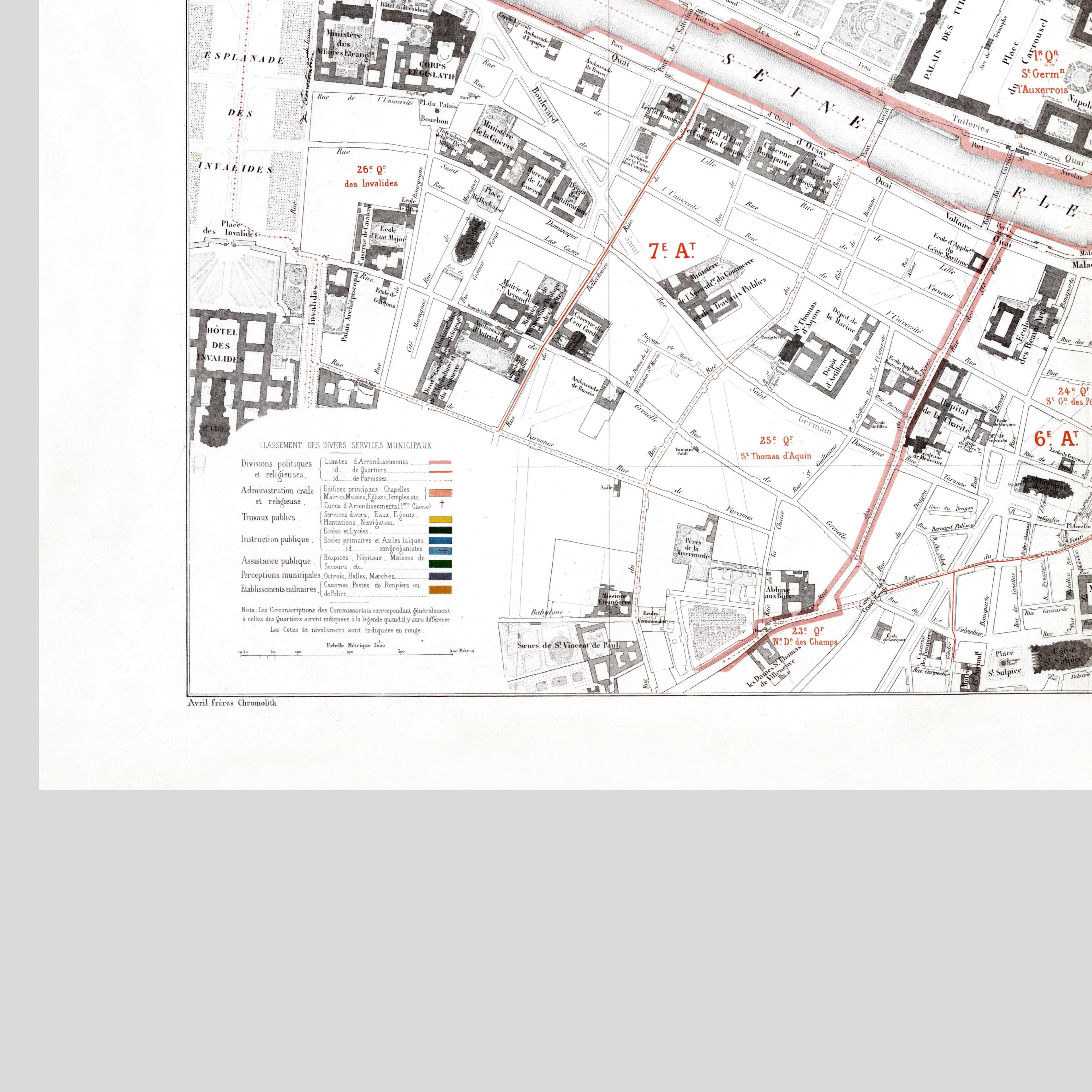The width and height of the screenshot is (1092, 1092).
Task: Click the red '25e Qr St Thomas d'Aquin' label
Action: pos(775,448)
